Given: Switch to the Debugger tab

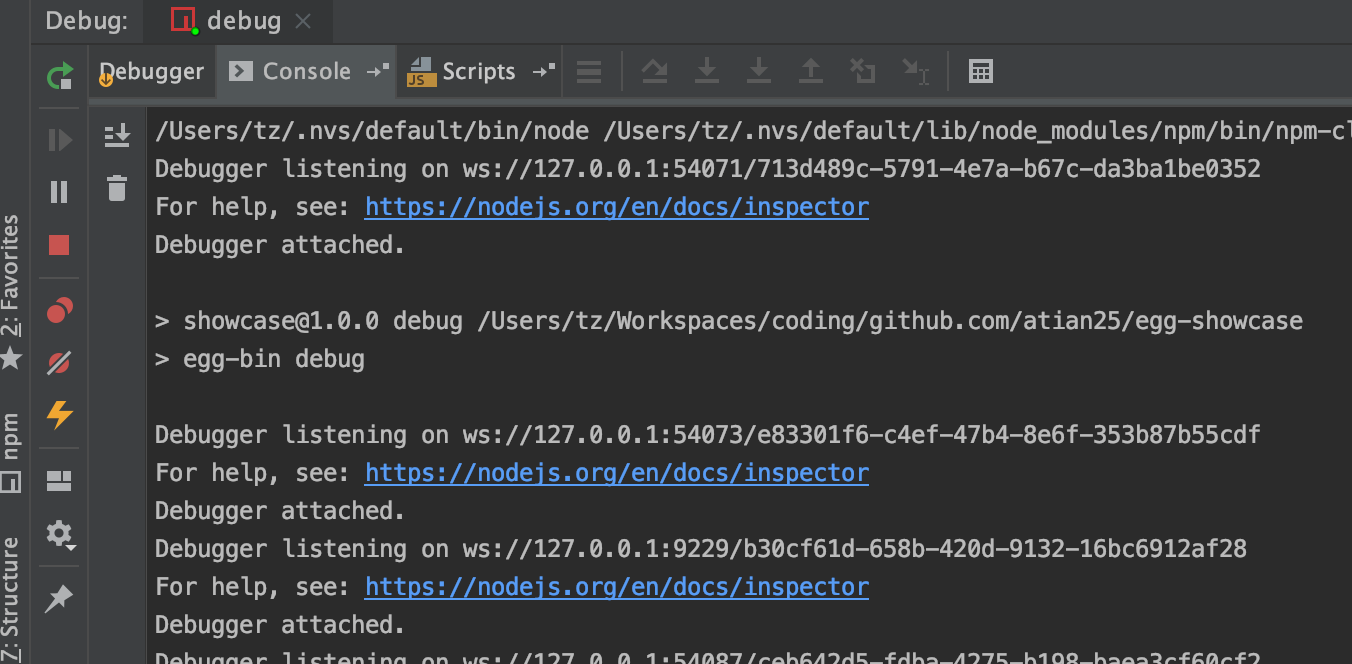Looking at the screenshot, I should coord(152,71).
